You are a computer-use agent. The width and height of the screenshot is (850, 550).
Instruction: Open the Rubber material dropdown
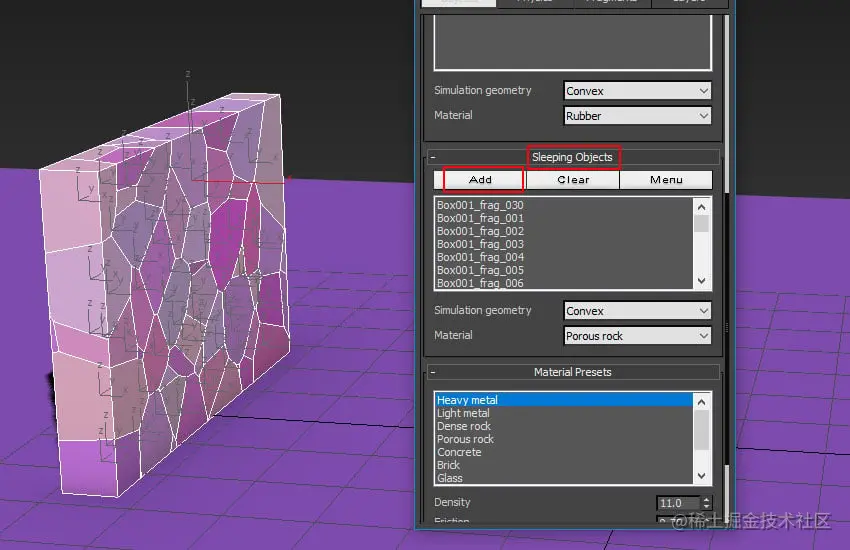(x=638, y=116)
